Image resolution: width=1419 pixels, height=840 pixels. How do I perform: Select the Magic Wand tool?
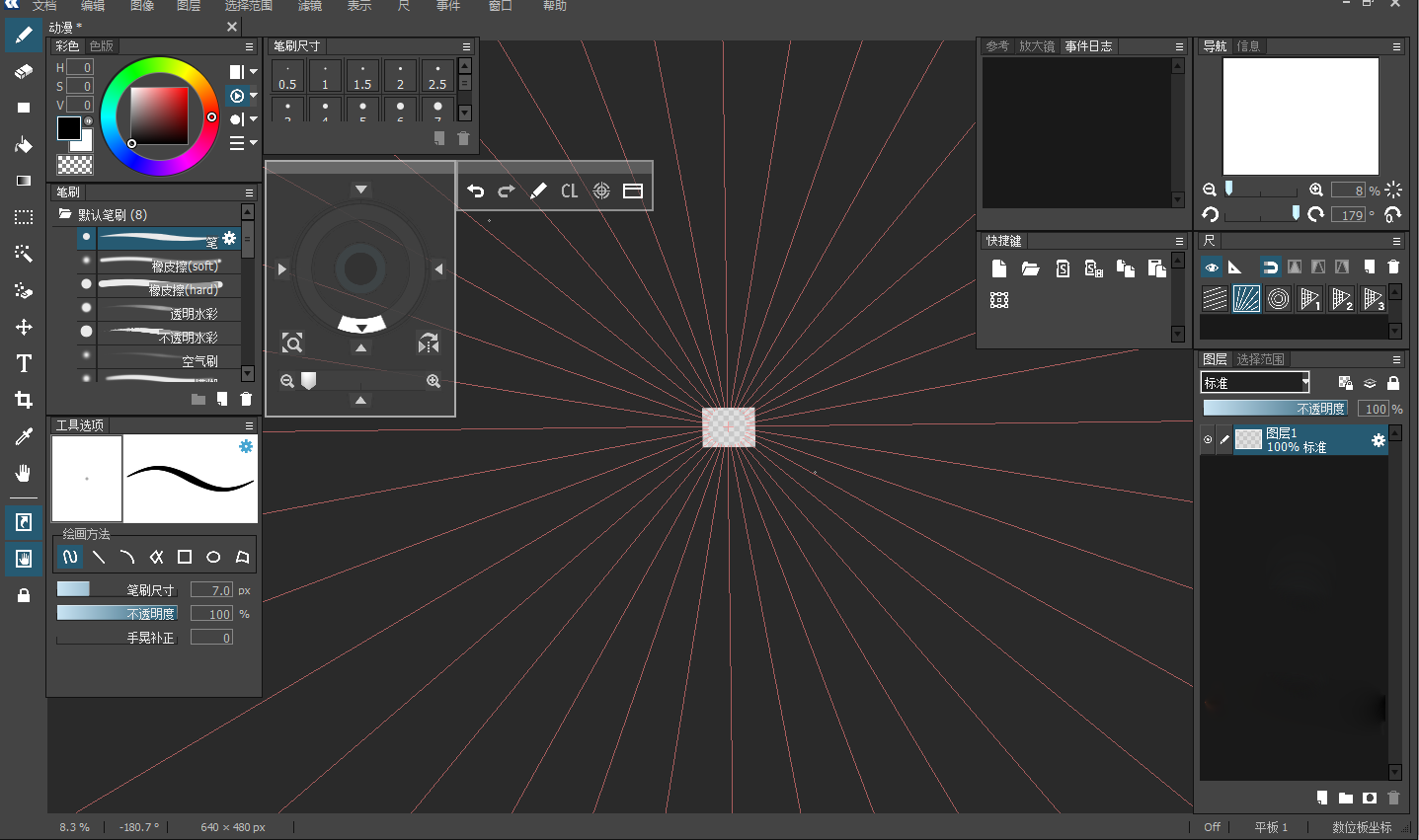24,254
